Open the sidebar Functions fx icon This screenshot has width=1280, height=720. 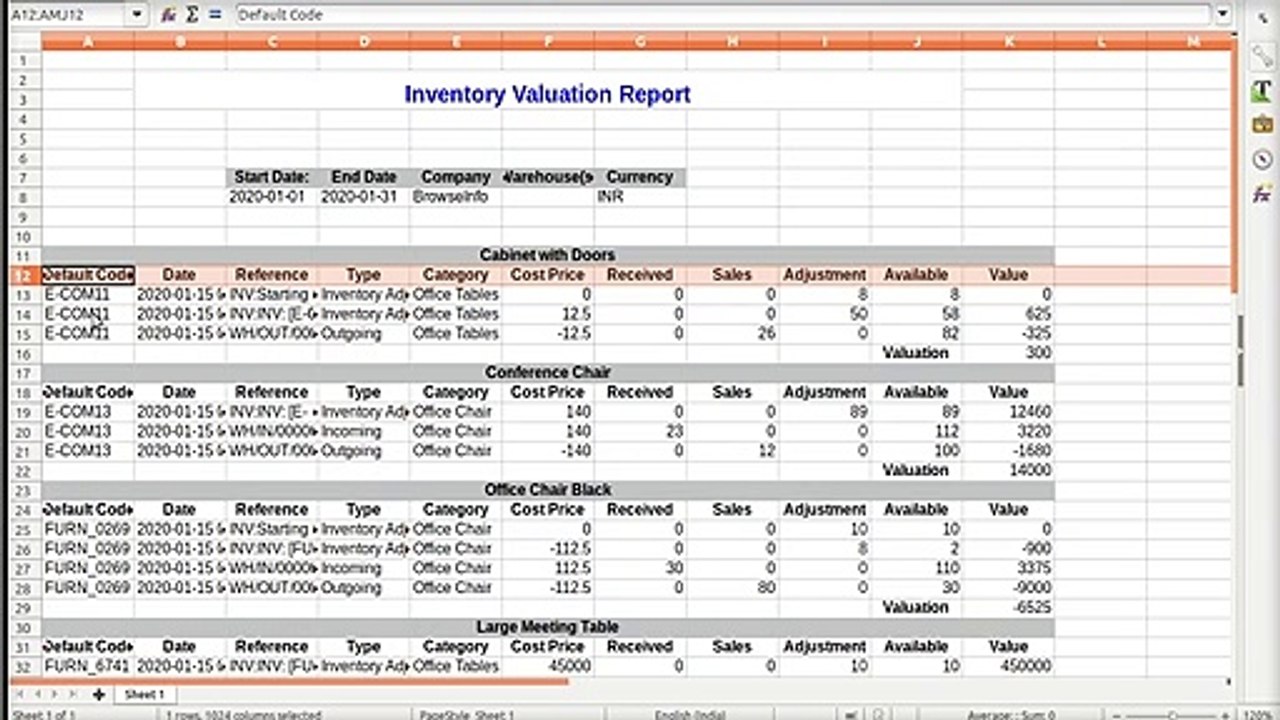point(1262,194)
